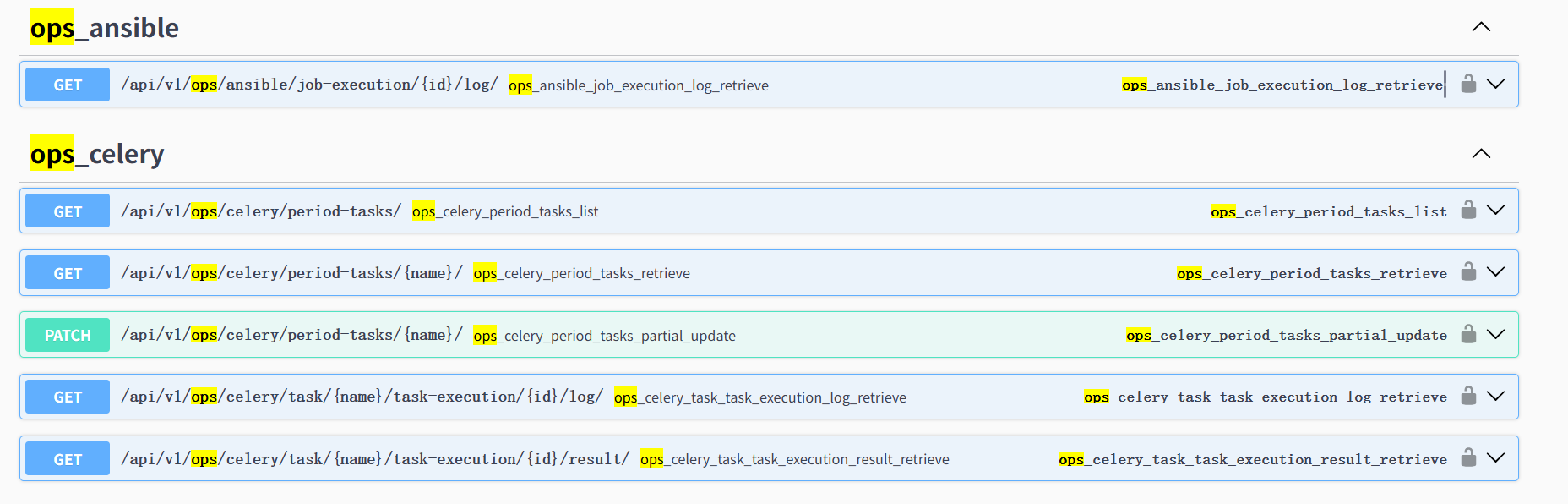Click operation ID ops_celery_task_task_execution_result_retrieve on right

click(x=1252, y=459)
